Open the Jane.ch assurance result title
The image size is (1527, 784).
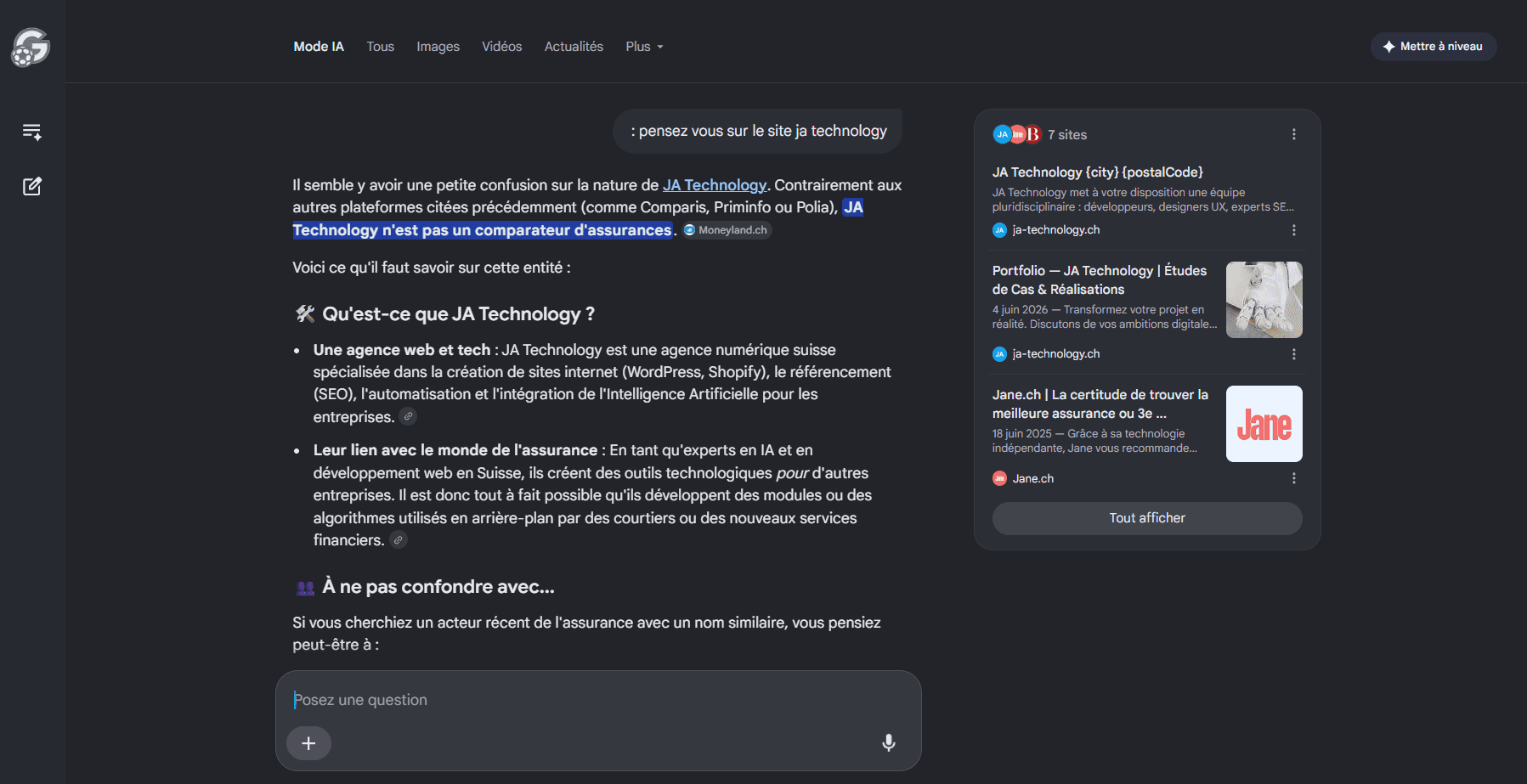coord(1100,404)
